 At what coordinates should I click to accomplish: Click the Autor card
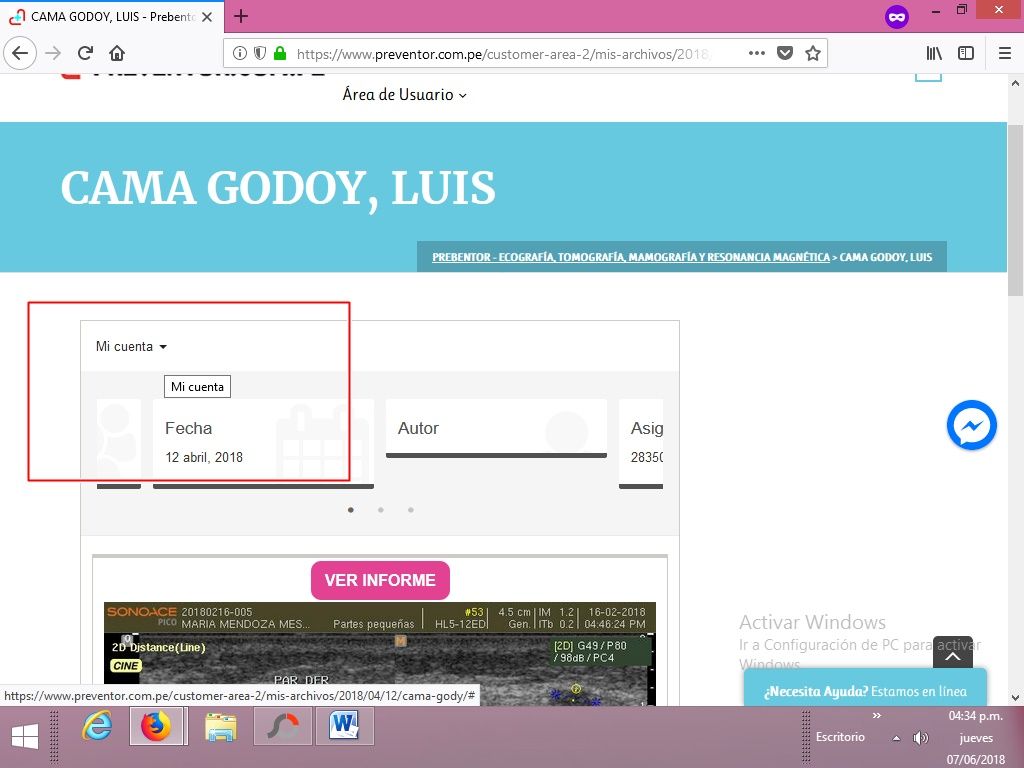[496, 428]
